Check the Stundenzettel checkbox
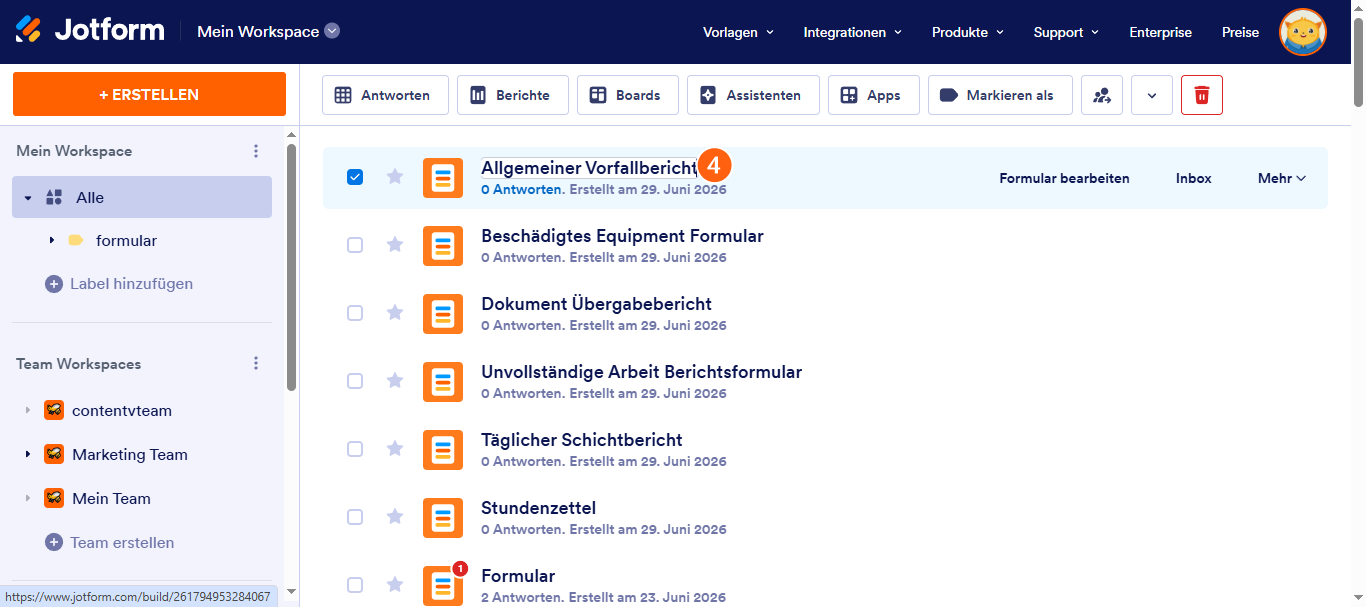1366x607 pixels. tap(355, 517)
